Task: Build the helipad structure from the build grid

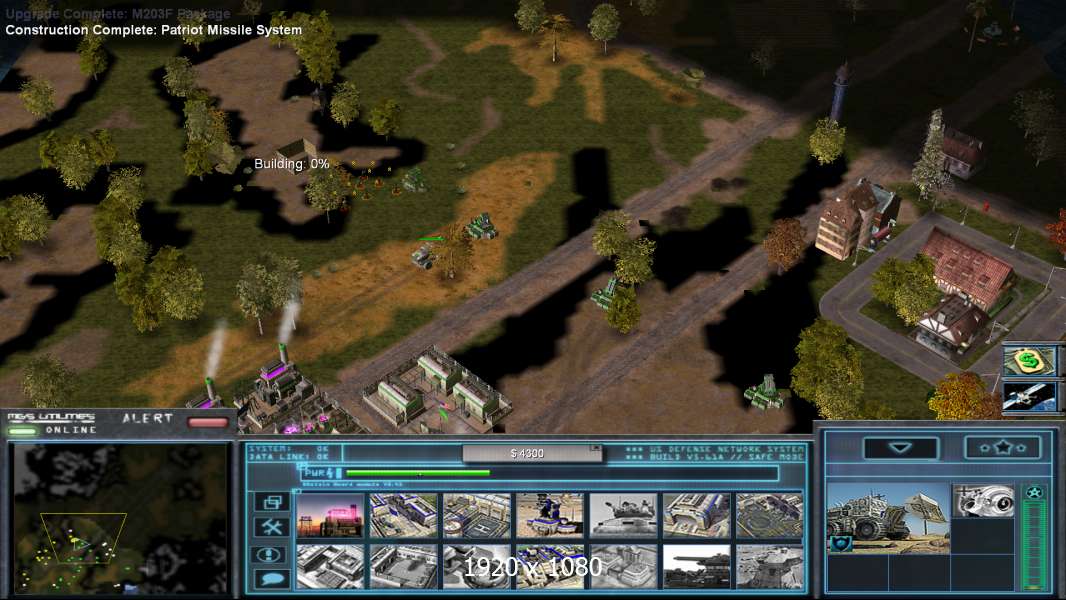Action: coord(477,516)
